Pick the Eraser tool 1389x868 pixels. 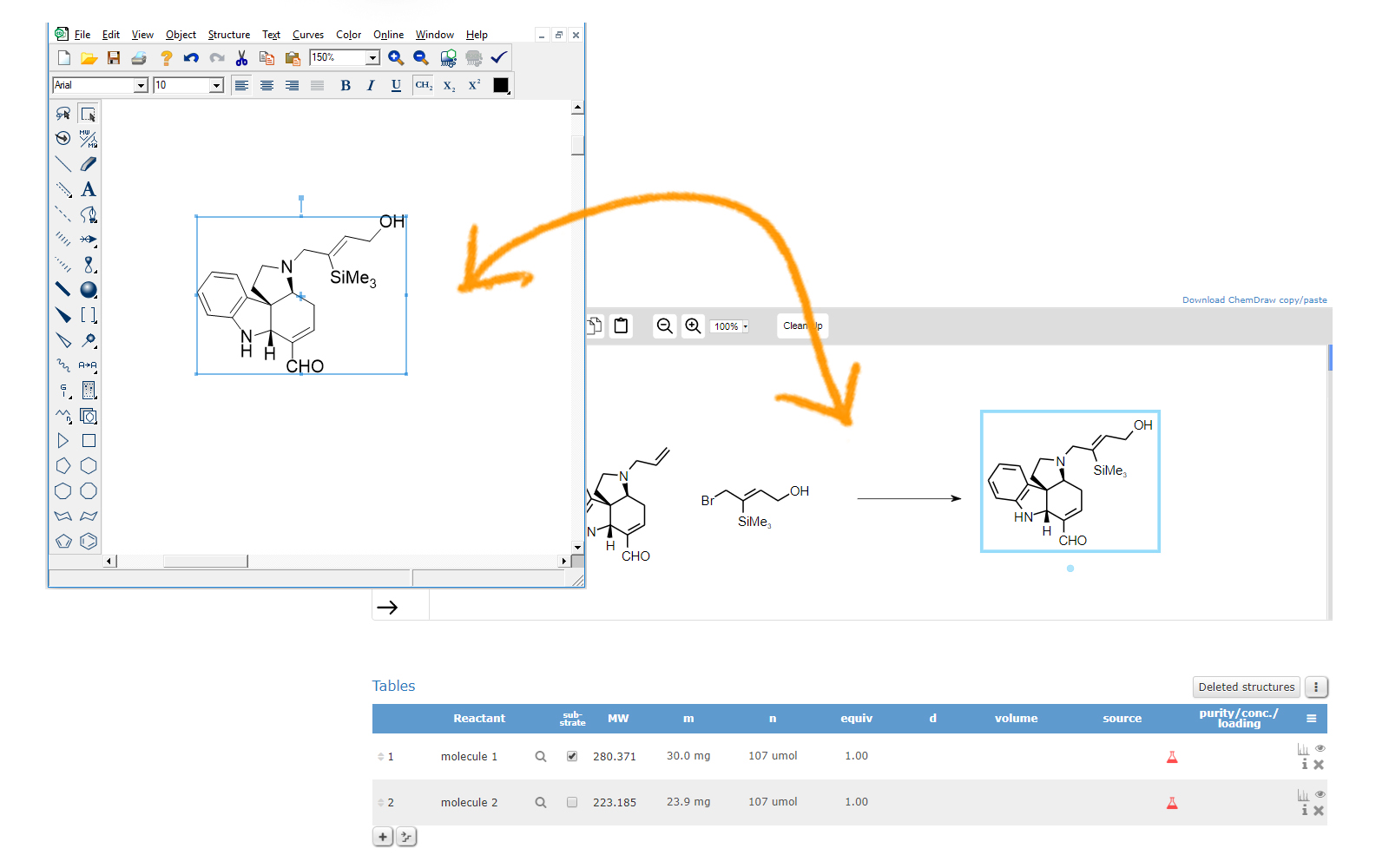89,164
